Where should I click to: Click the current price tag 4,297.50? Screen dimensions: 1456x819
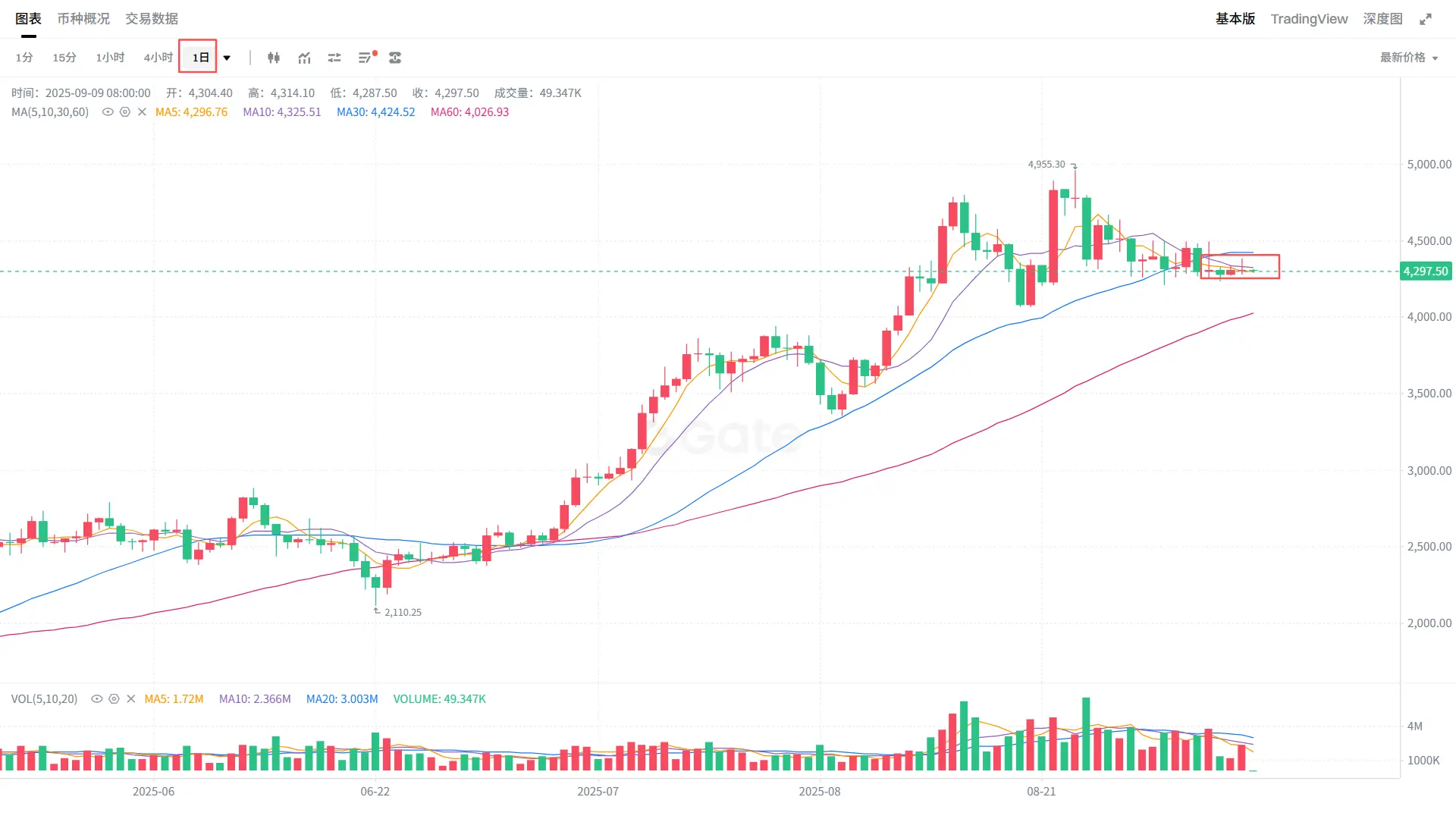[1426, 271]
